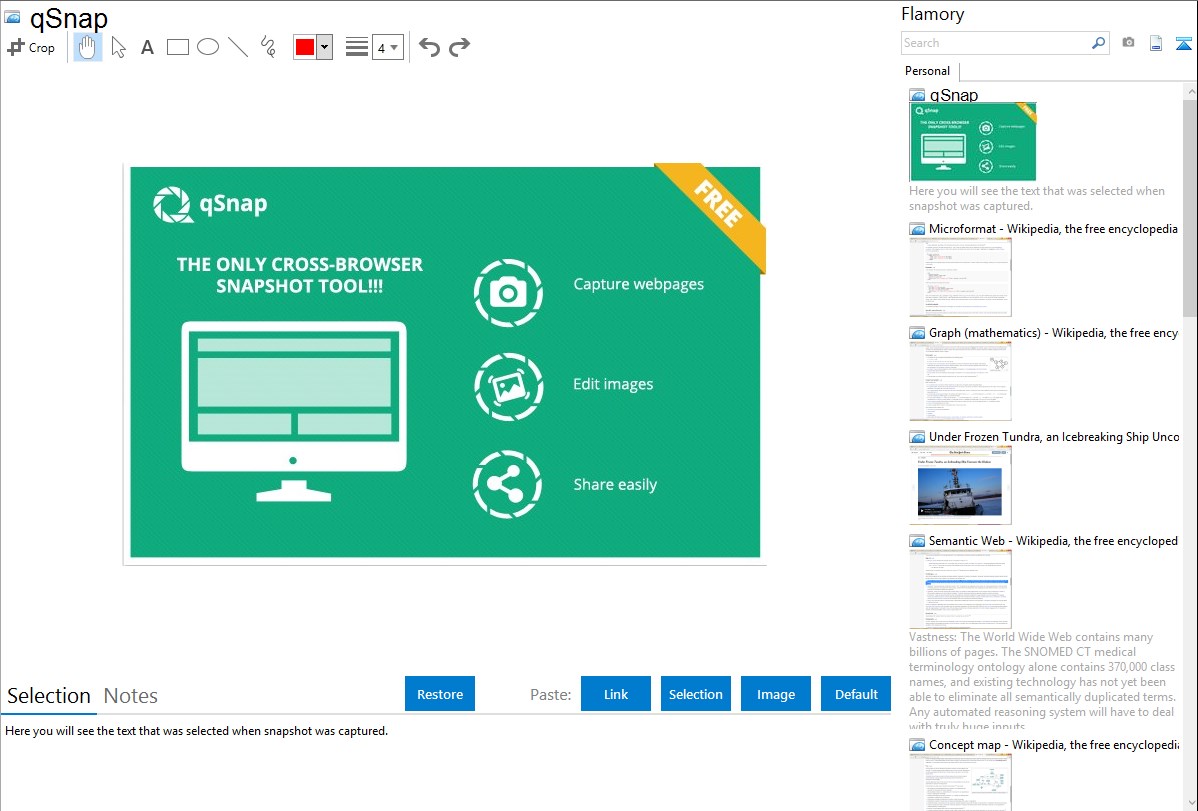Open the Personal tab
The width and height of the screenshot is (1198, 811).
(927, 71)
